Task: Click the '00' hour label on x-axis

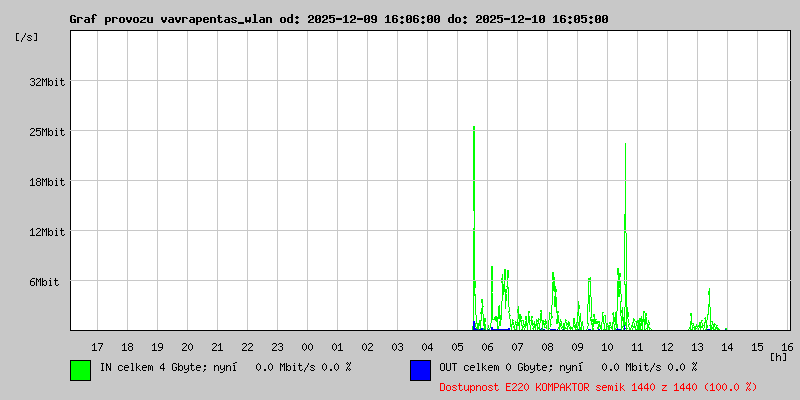Action: 307,347
